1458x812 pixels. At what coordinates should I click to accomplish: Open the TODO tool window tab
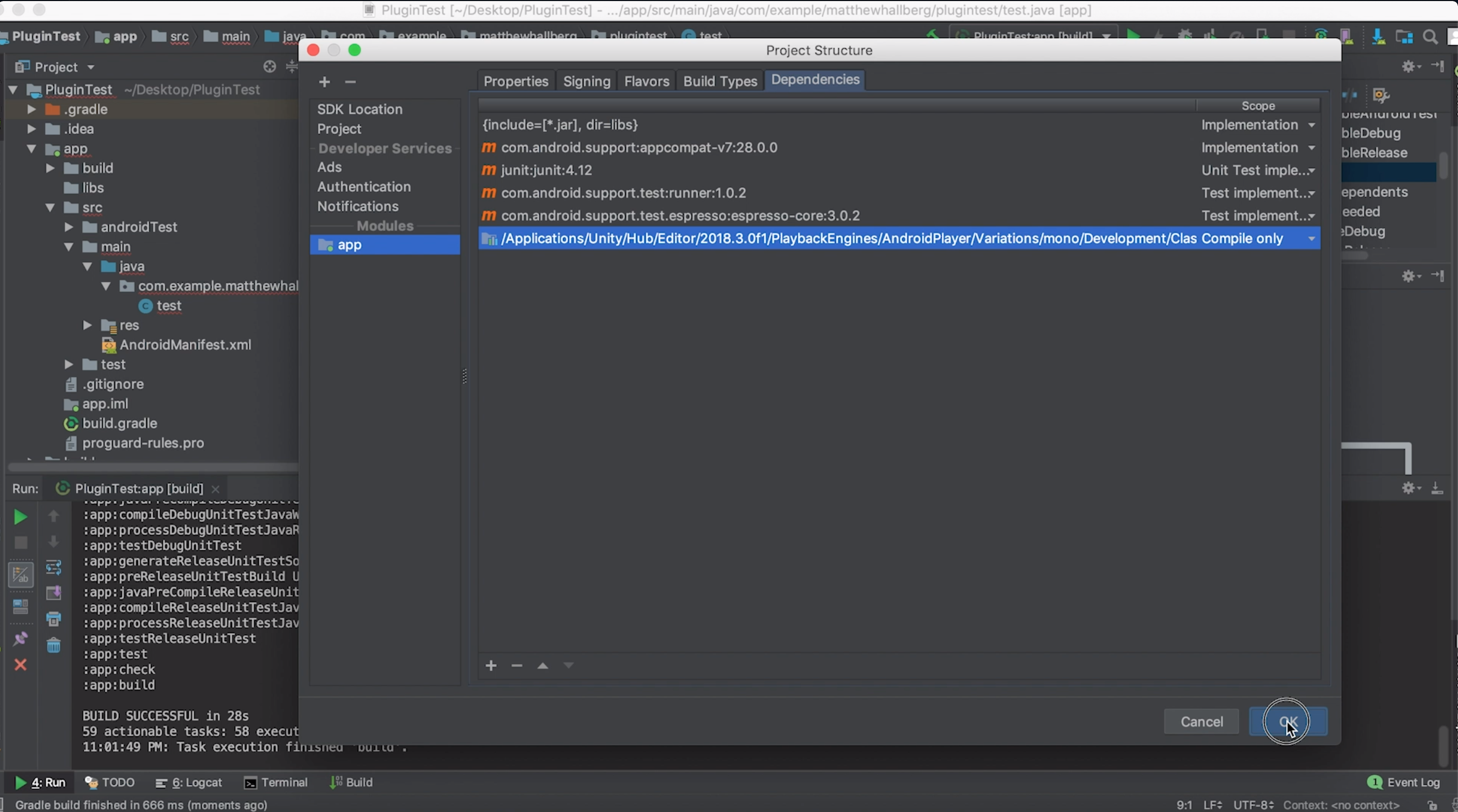click(109, 782)
